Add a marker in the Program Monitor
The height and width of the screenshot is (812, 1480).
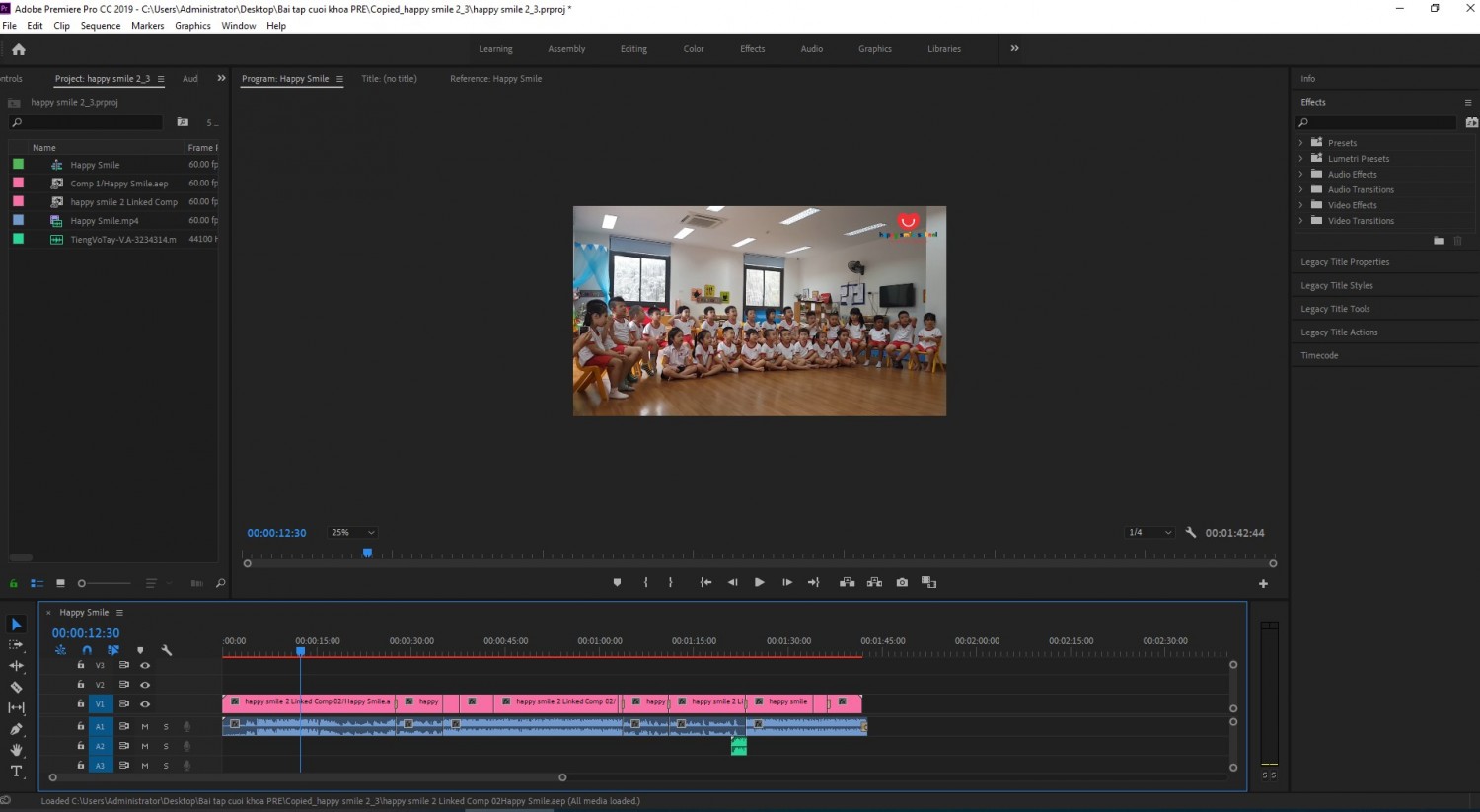tap(618, 582)
